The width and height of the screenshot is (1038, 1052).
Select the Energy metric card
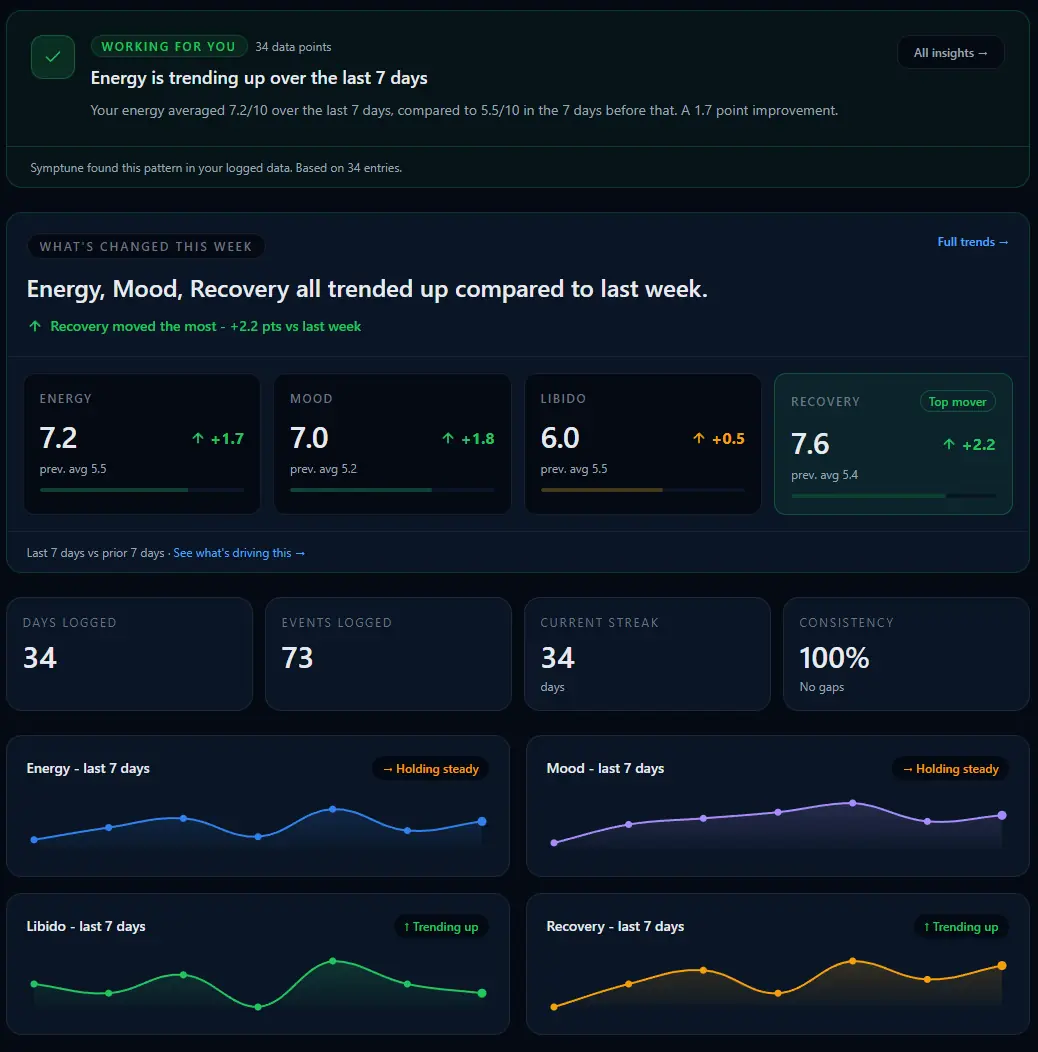142,443
